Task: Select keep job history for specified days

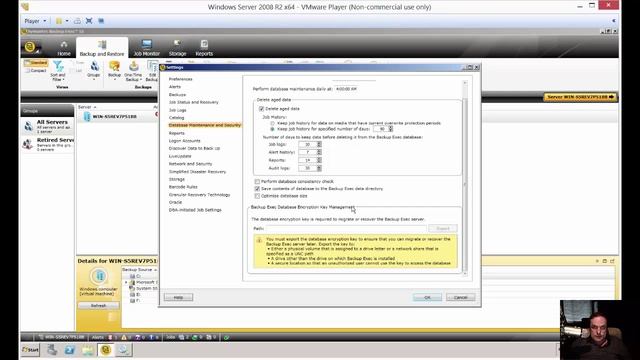Action: click(272, 129)
